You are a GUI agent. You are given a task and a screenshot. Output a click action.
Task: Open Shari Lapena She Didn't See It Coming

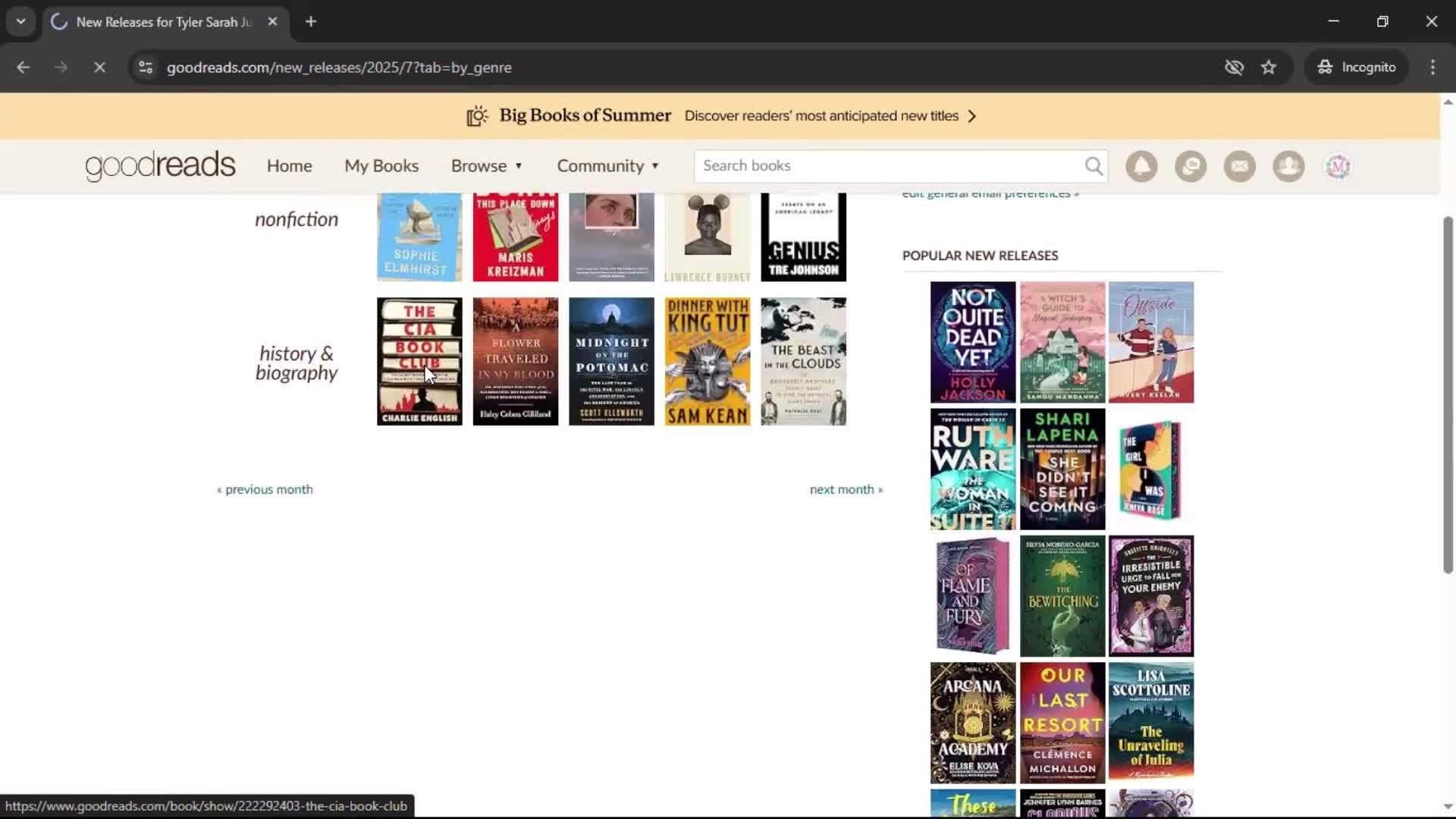(x=1062, y=469)
